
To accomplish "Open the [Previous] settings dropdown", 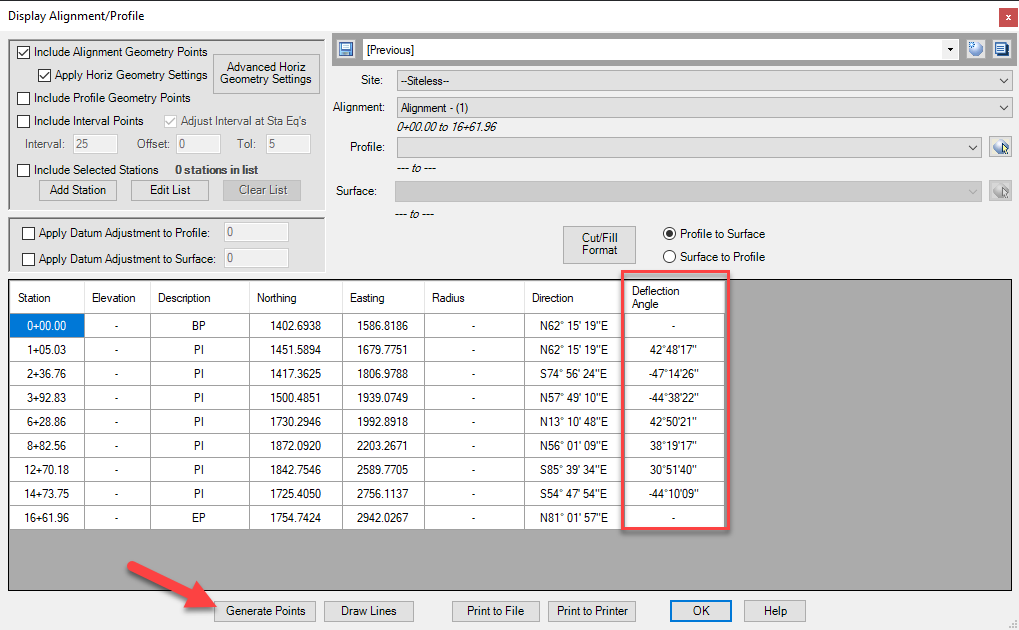I will point(948,48).
